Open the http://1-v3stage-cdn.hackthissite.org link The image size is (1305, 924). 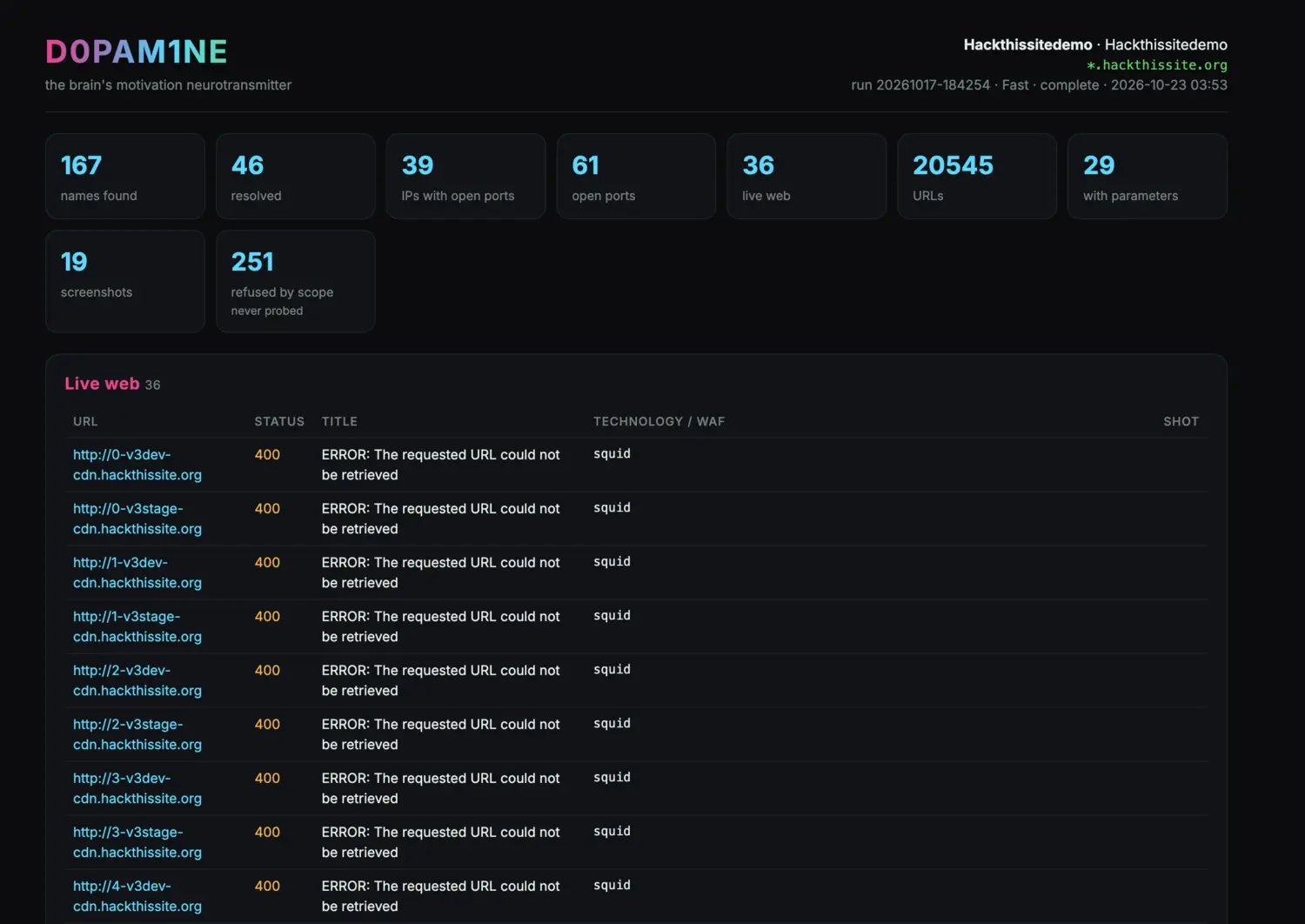(137, 626)
